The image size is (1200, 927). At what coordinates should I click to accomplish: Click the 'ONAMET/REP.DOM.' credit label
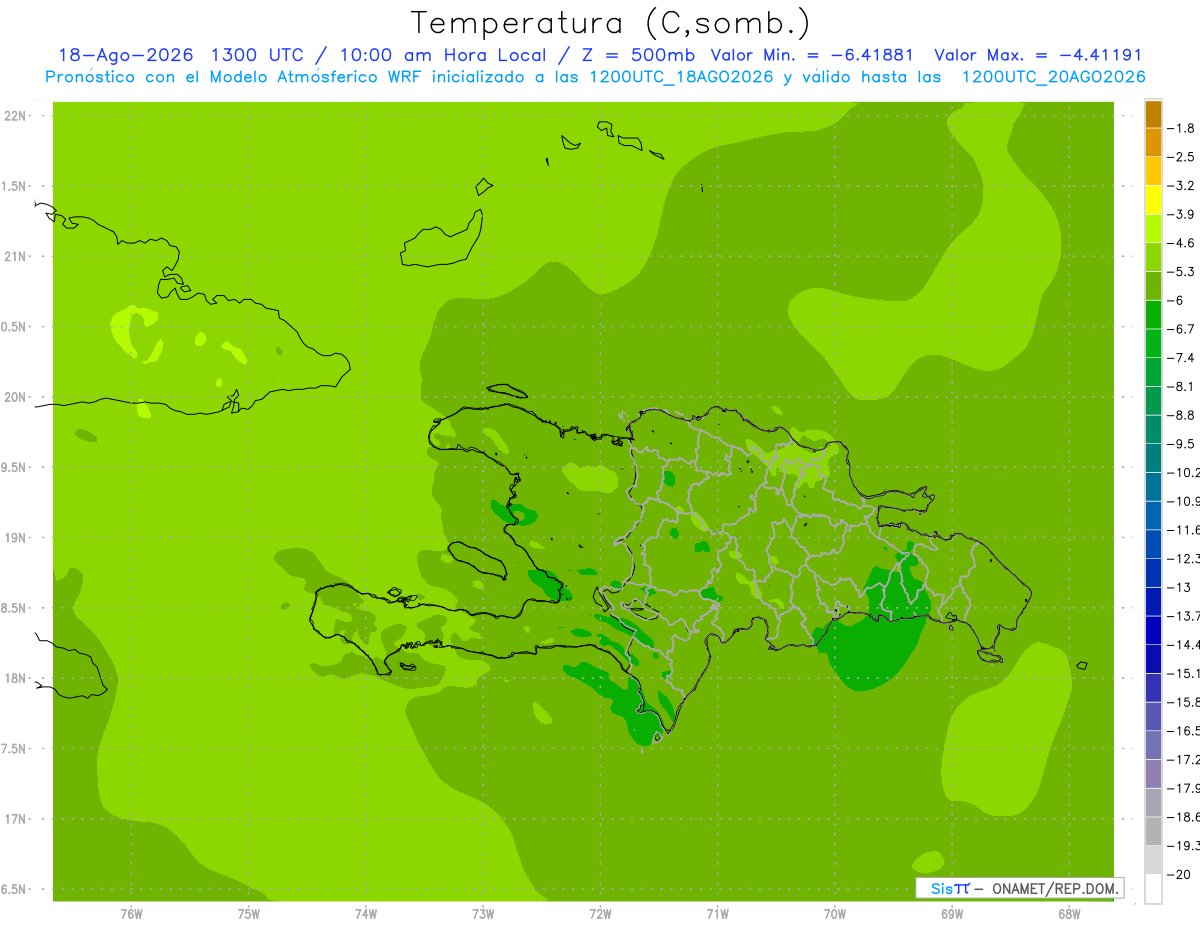tap(1056, 888)
